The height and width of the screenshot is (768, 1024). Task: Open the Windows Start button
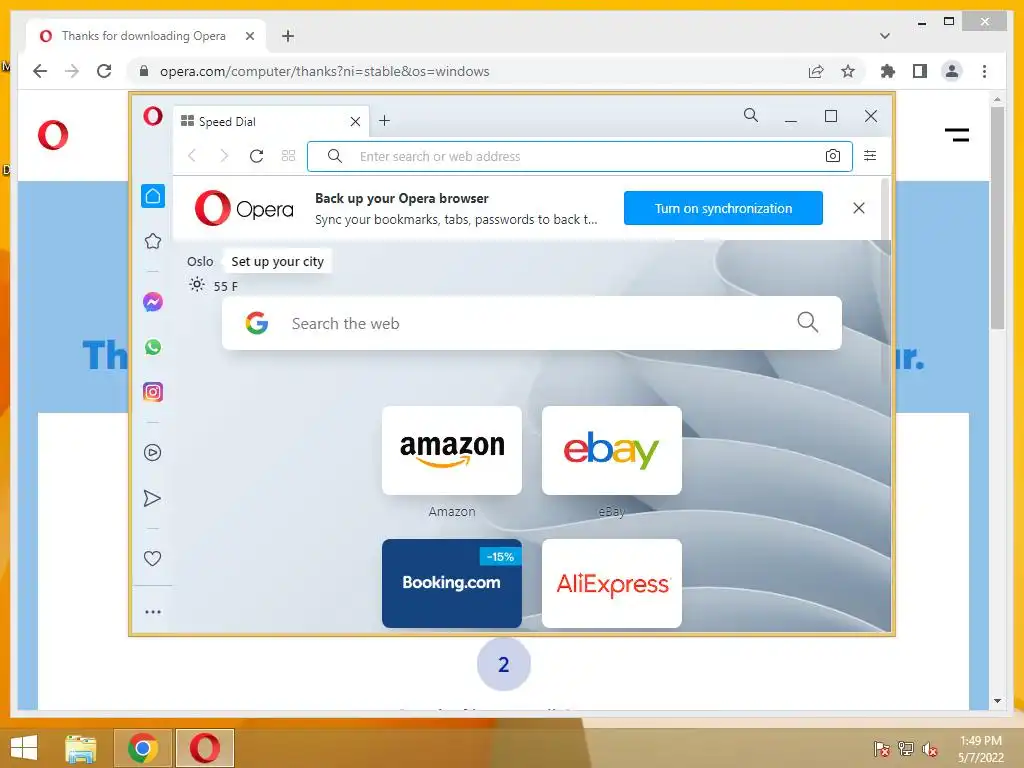[x=24, y=748]
